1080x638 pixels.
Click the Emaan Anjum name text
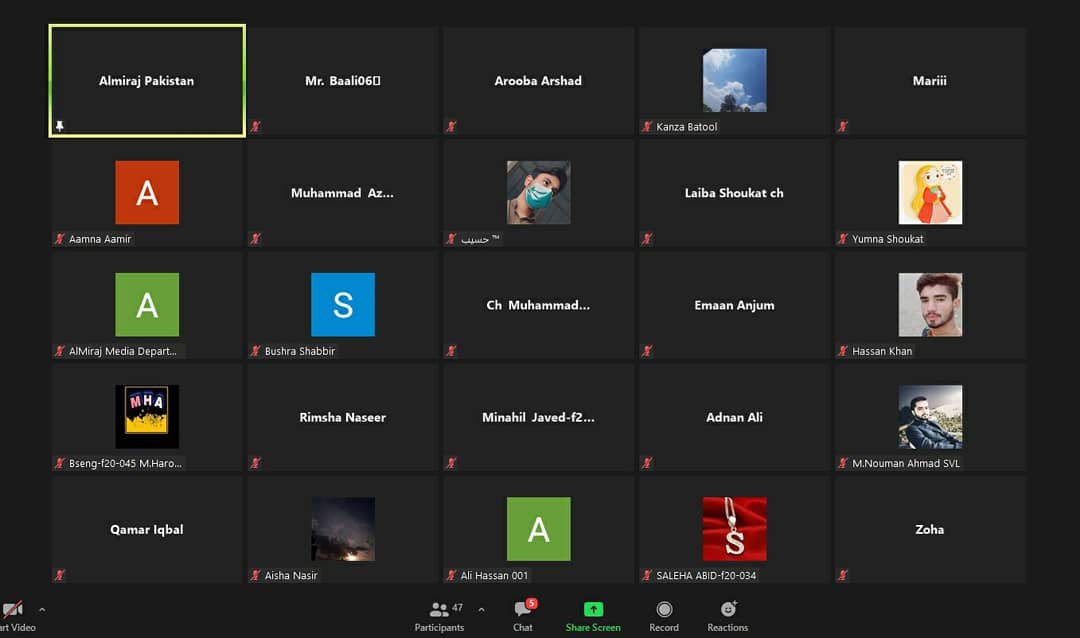click(x=734, y=305)
